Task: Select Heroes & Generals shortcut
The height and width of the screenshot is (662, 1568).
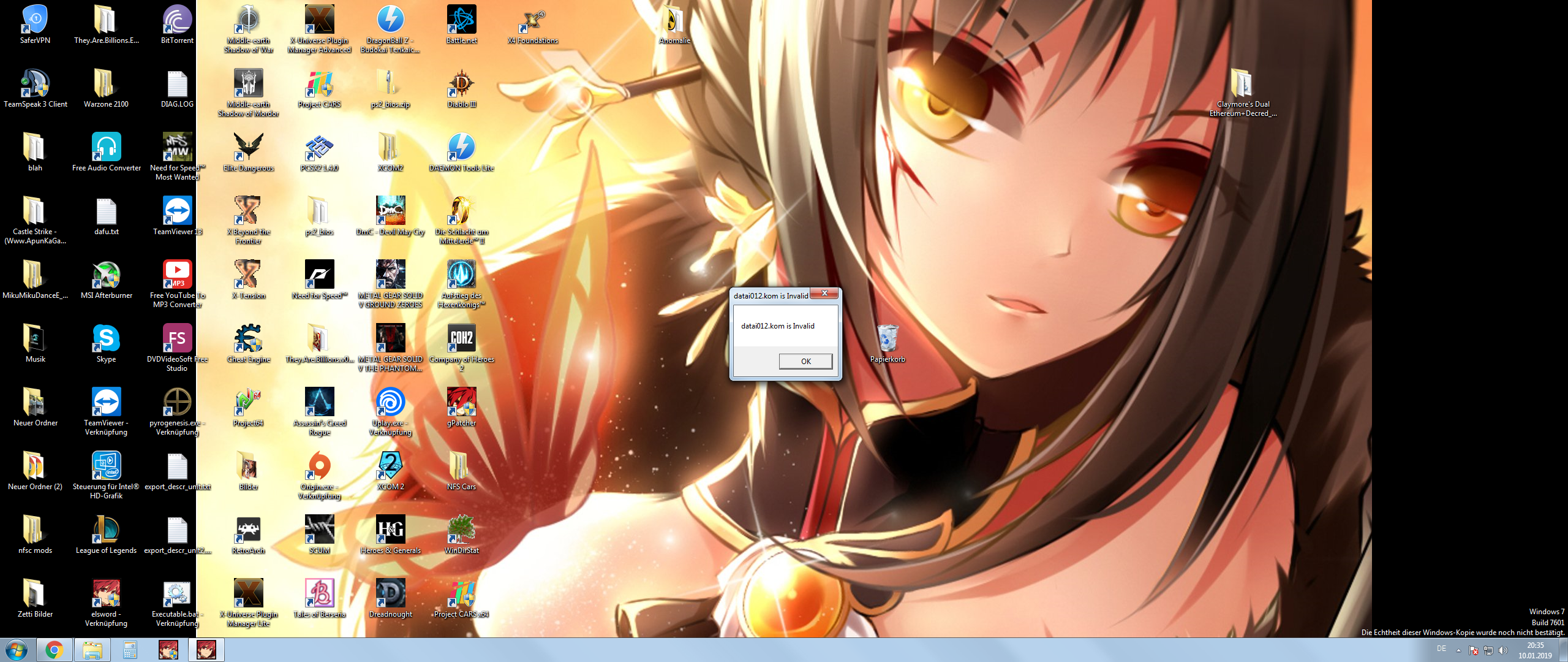Action: (390, 535)
